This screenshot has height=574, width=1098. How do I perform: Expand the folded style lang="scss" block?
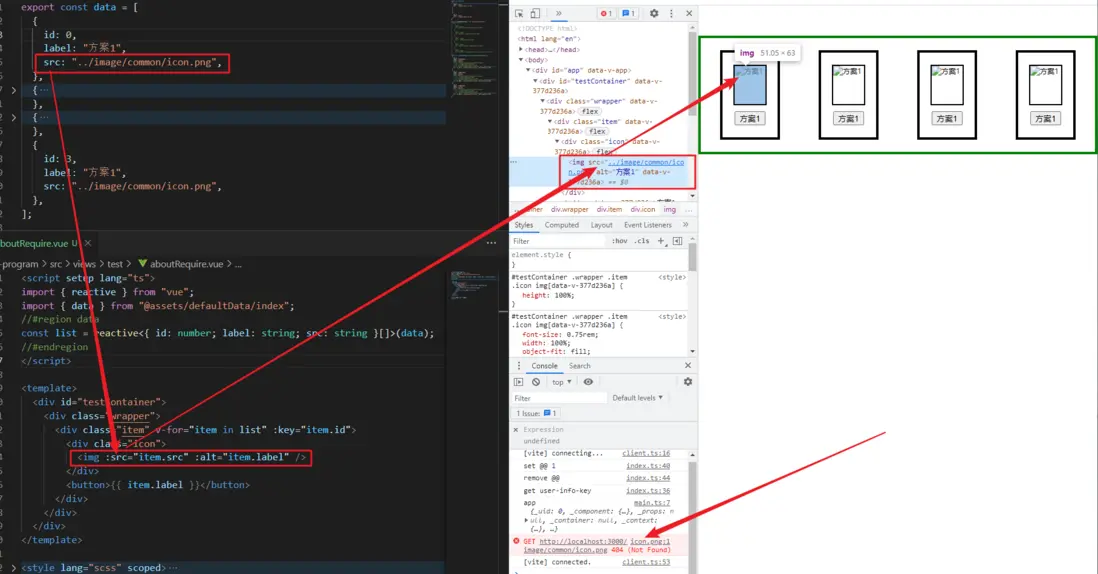[13, 568]
